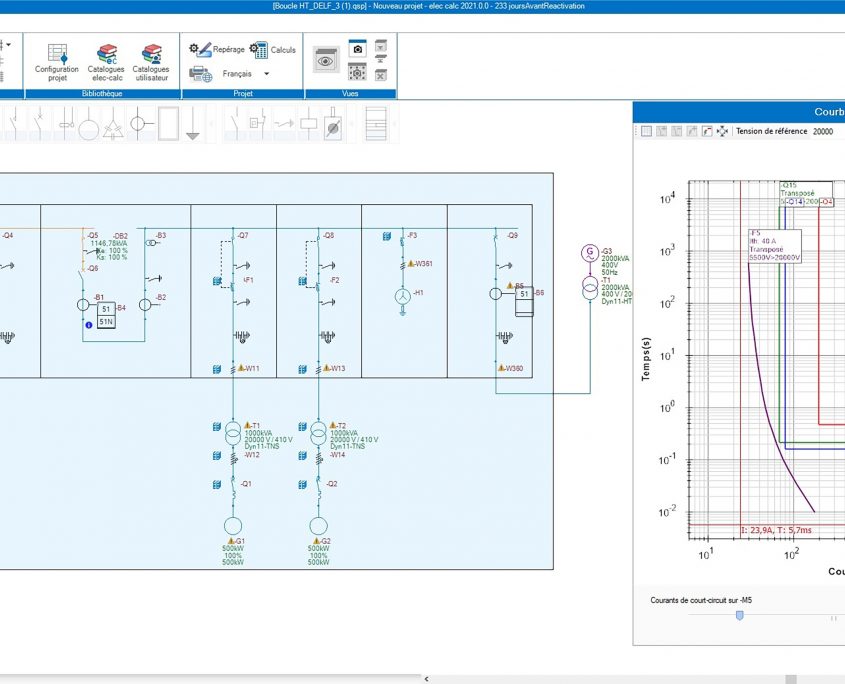Click the -Q8 switch label
845x684 pixels.
pos(328,236)
